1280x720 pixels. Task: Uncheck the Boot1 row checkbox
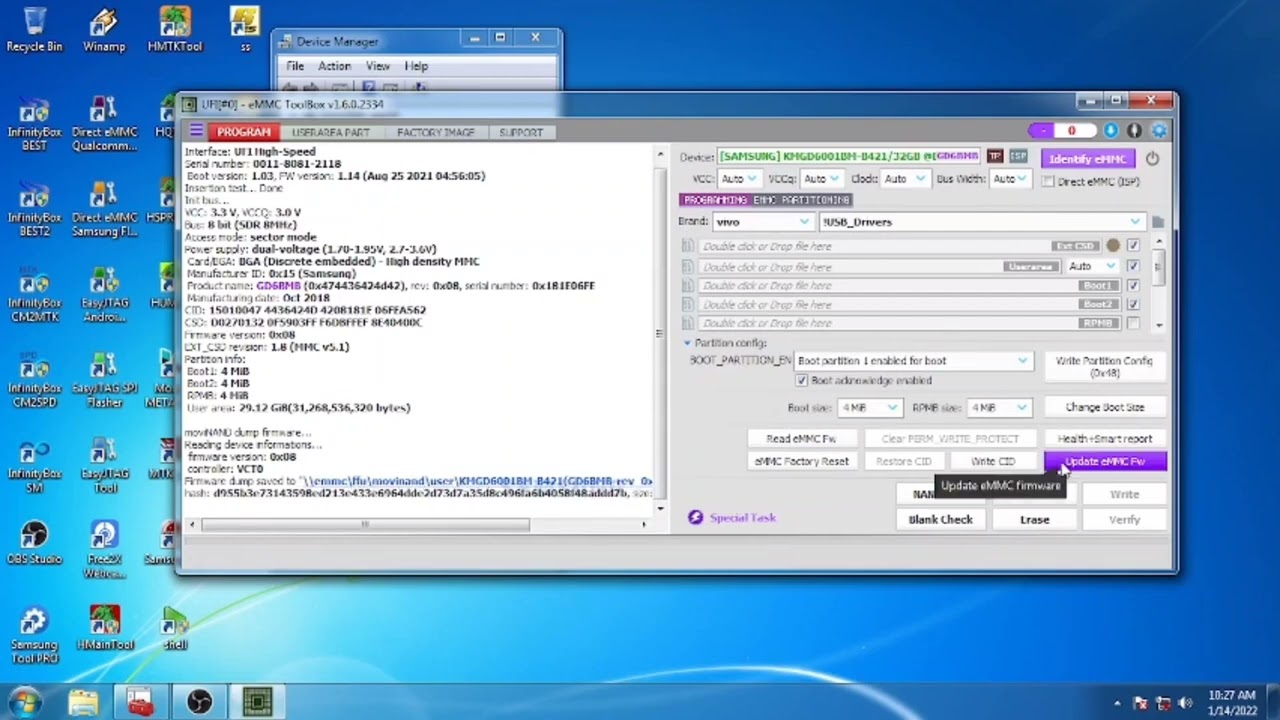(x=1133, y=286)
